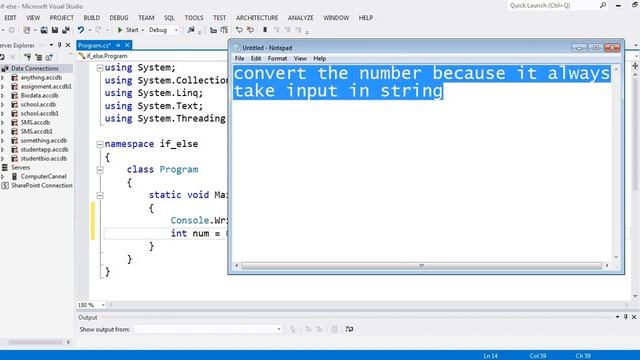This screenshot has height=360, width=640.
Task: Expand the something.accdb connection
Action: tap(3, 140)
